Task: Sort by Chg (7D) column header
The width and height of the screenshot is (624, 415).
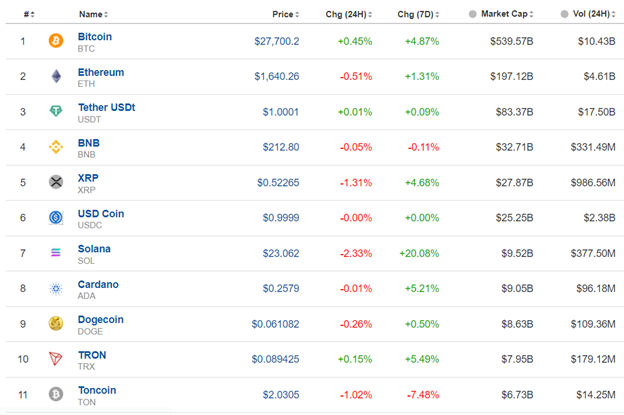Action: point(418,14)
